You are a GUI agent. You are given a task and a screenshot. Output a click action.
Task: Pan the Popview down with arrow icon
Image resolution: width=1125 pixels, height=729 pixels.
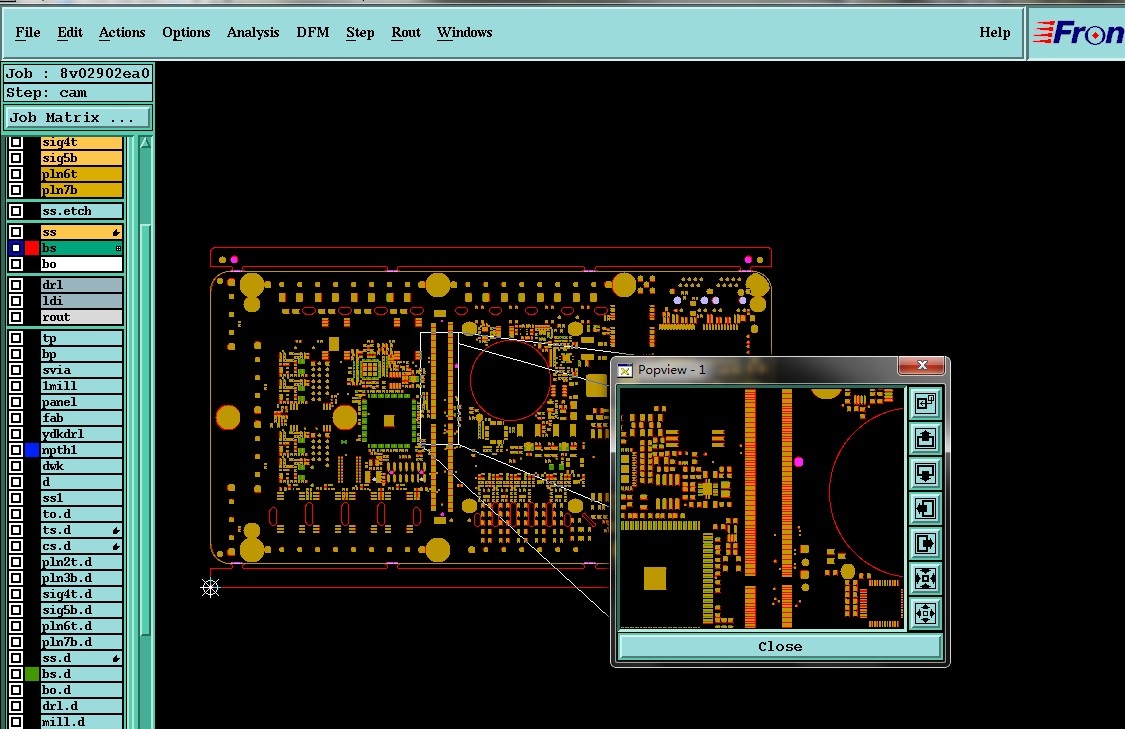click(925, 474)
